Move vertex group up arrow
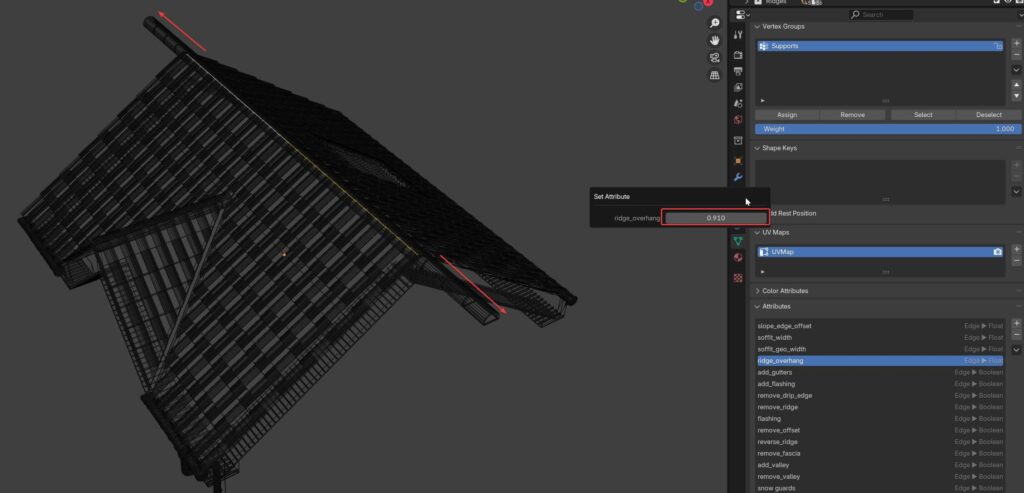Image resolution: width=1024 pixels, height=493 pixels. tap(1016, 85)
